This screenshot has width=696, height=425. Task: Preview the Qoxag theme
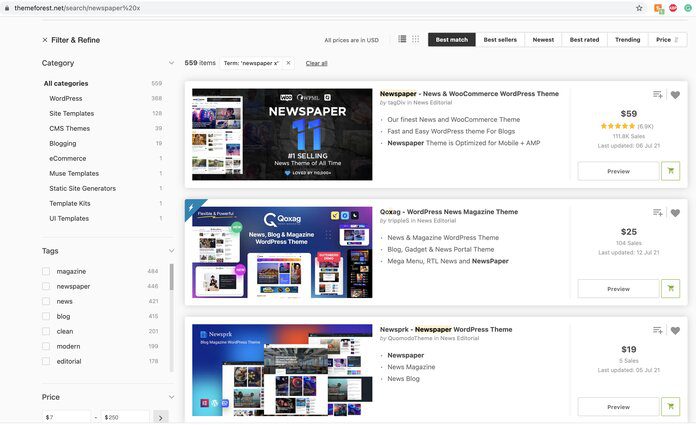[618, 289]
